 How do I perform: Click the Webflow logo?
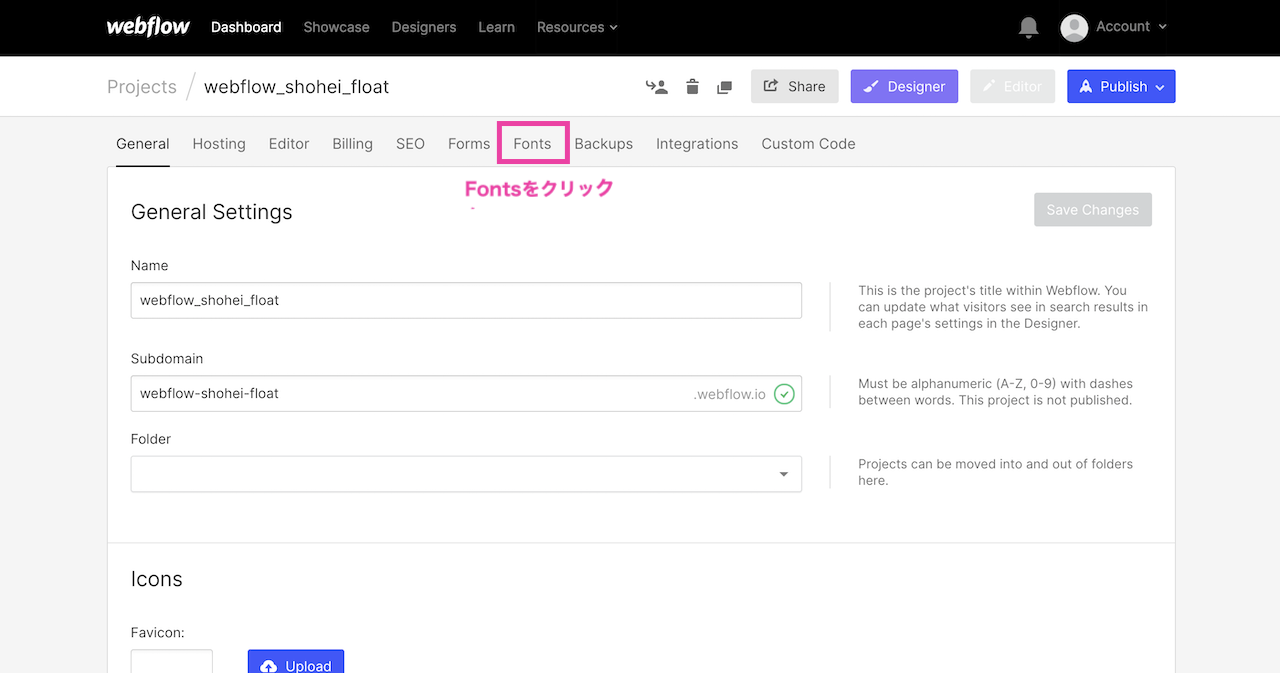tap(148, 27)
